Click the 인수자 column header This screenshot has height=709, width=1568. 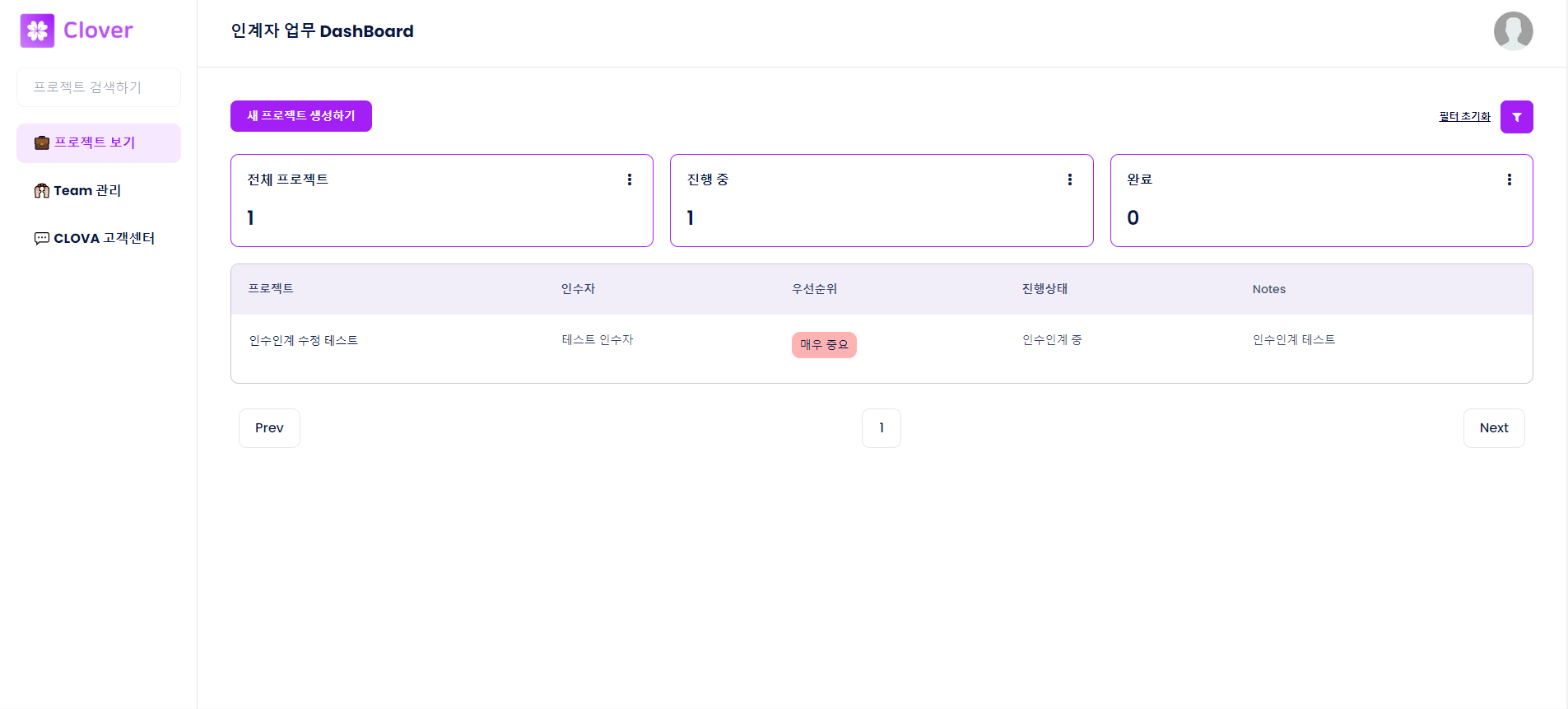click(578, 289)
